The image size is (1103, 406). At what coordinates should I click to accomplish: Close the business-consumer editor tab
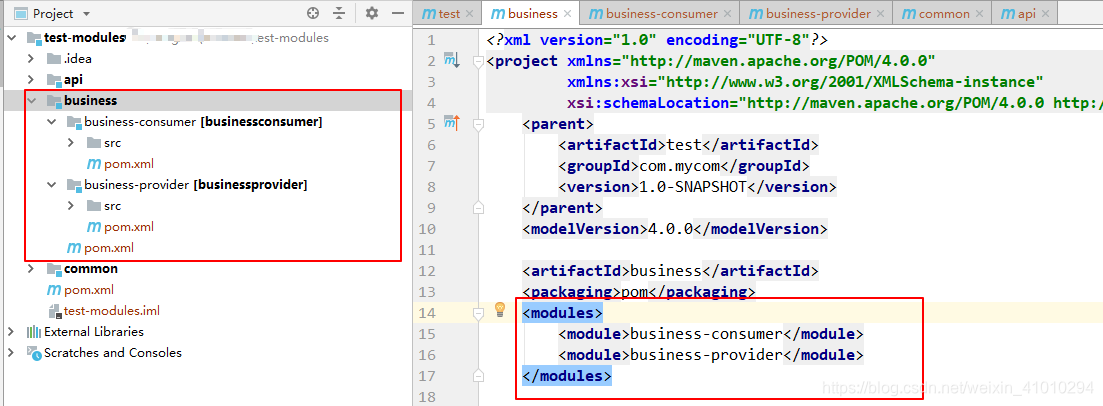[727, 13]
